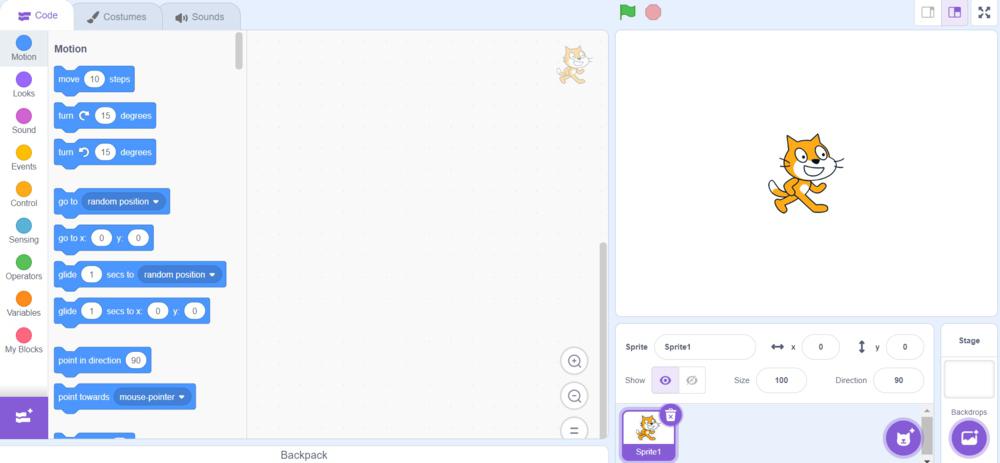Open point towards mouse-pointer dropdown
This screenshot has height=463, width=1000.
[153, 397]
